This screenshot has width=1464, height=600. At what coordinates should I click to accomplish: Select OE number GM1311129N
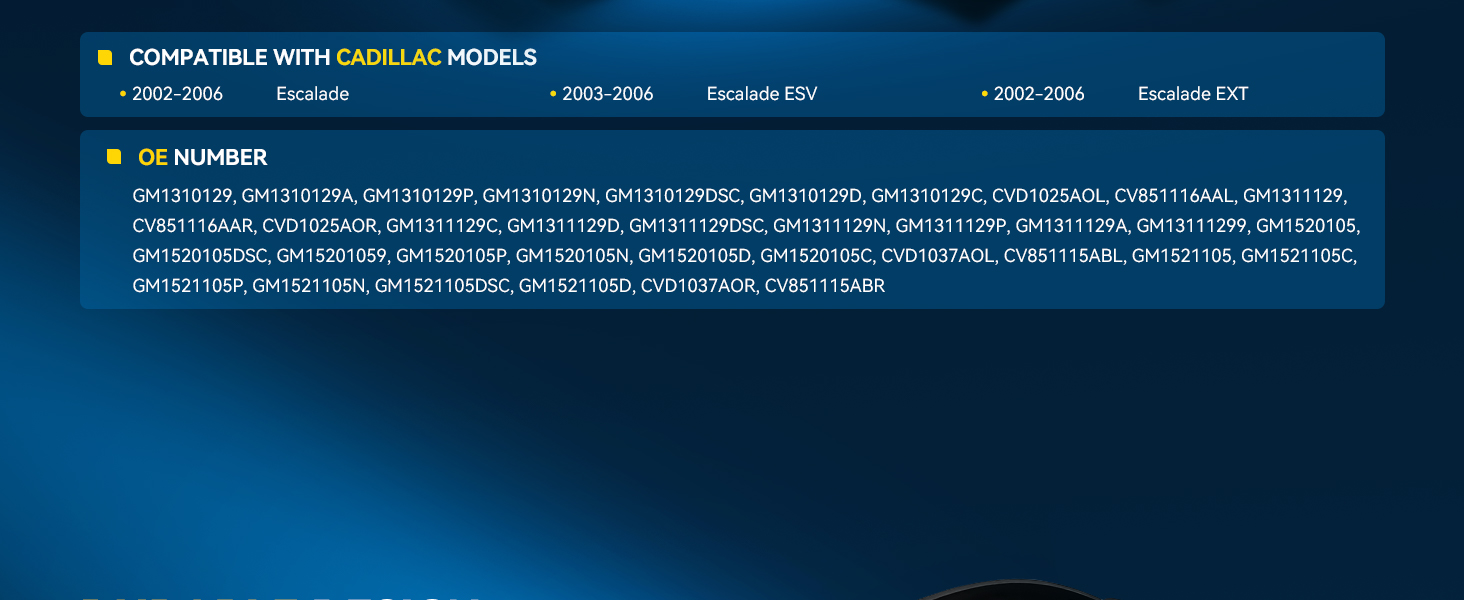tap(828, 226)
